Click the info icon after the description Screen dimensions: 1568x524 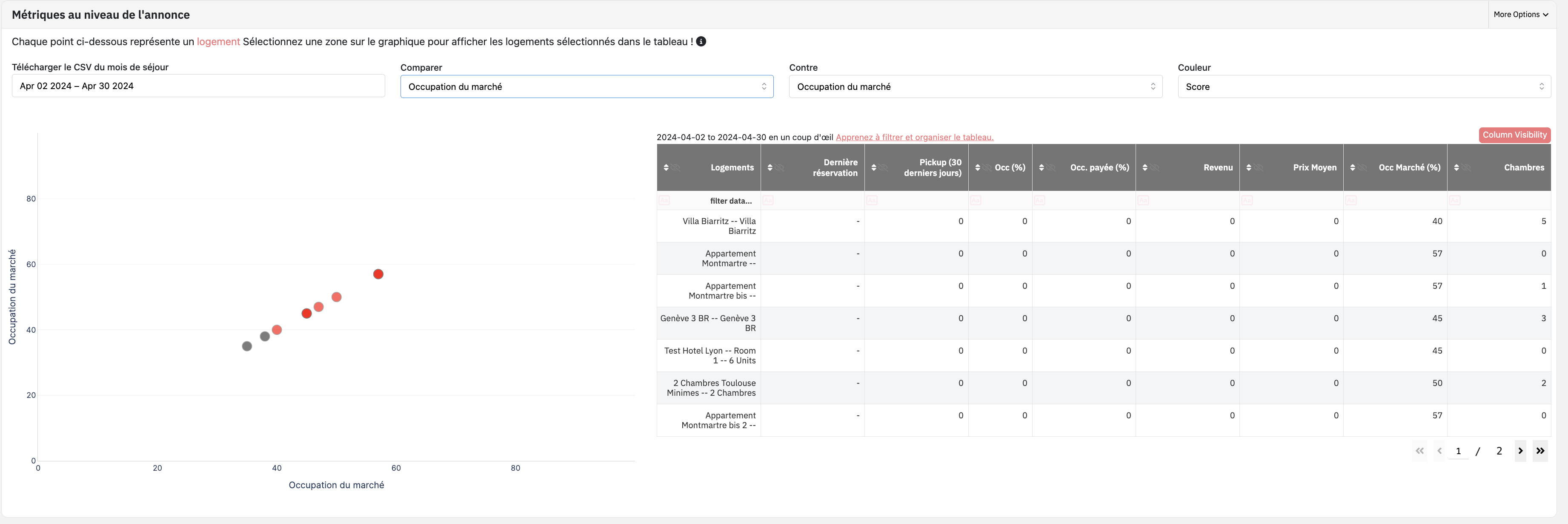click(701, 41)
